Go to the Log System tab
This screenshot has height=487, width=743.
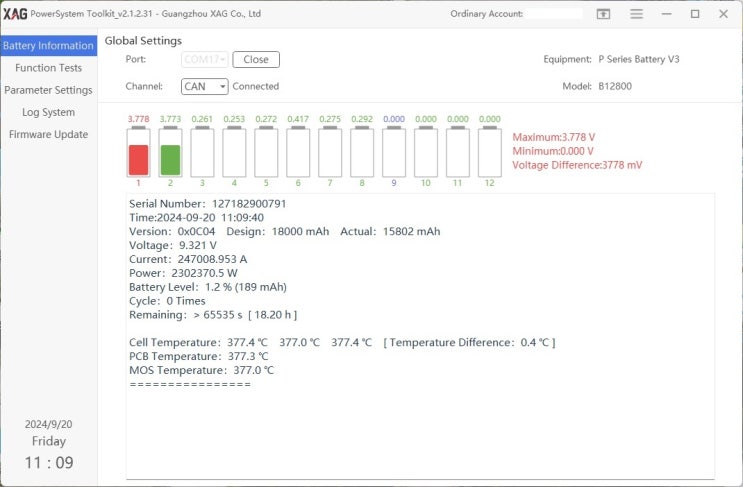48,112
